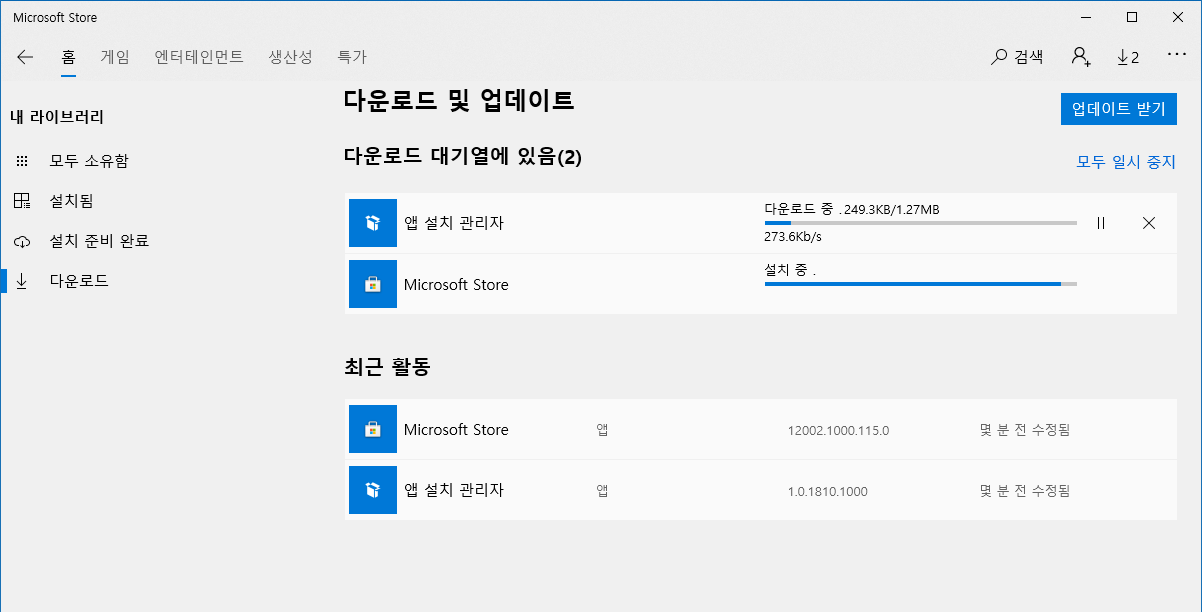The image size is (1202, 612).
Task: Click the 앱 설치 관리자 download progress bar
Action: pyautogui.click(x=921, y=223)
